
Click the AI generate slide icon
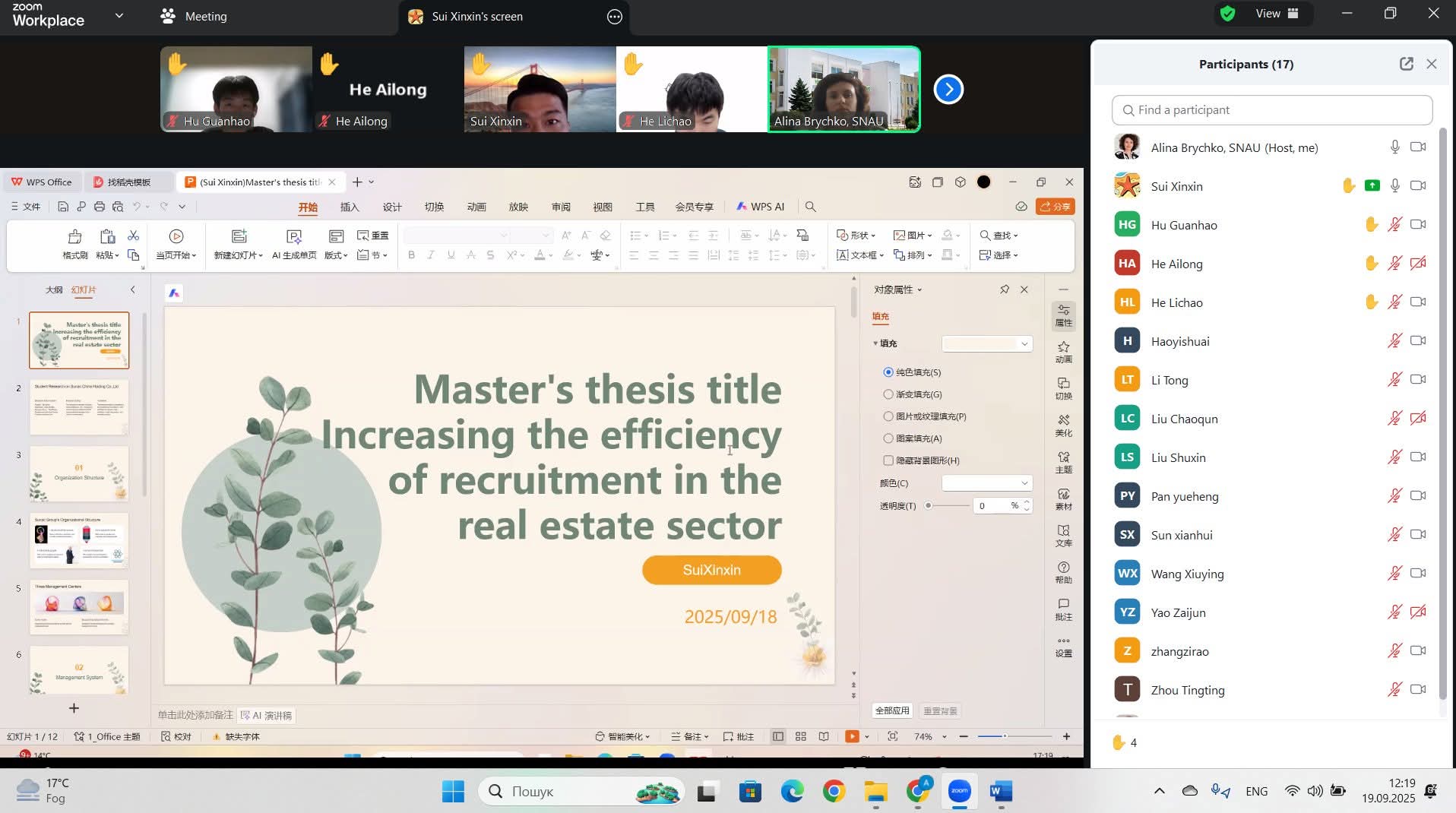tap(294, 237)
